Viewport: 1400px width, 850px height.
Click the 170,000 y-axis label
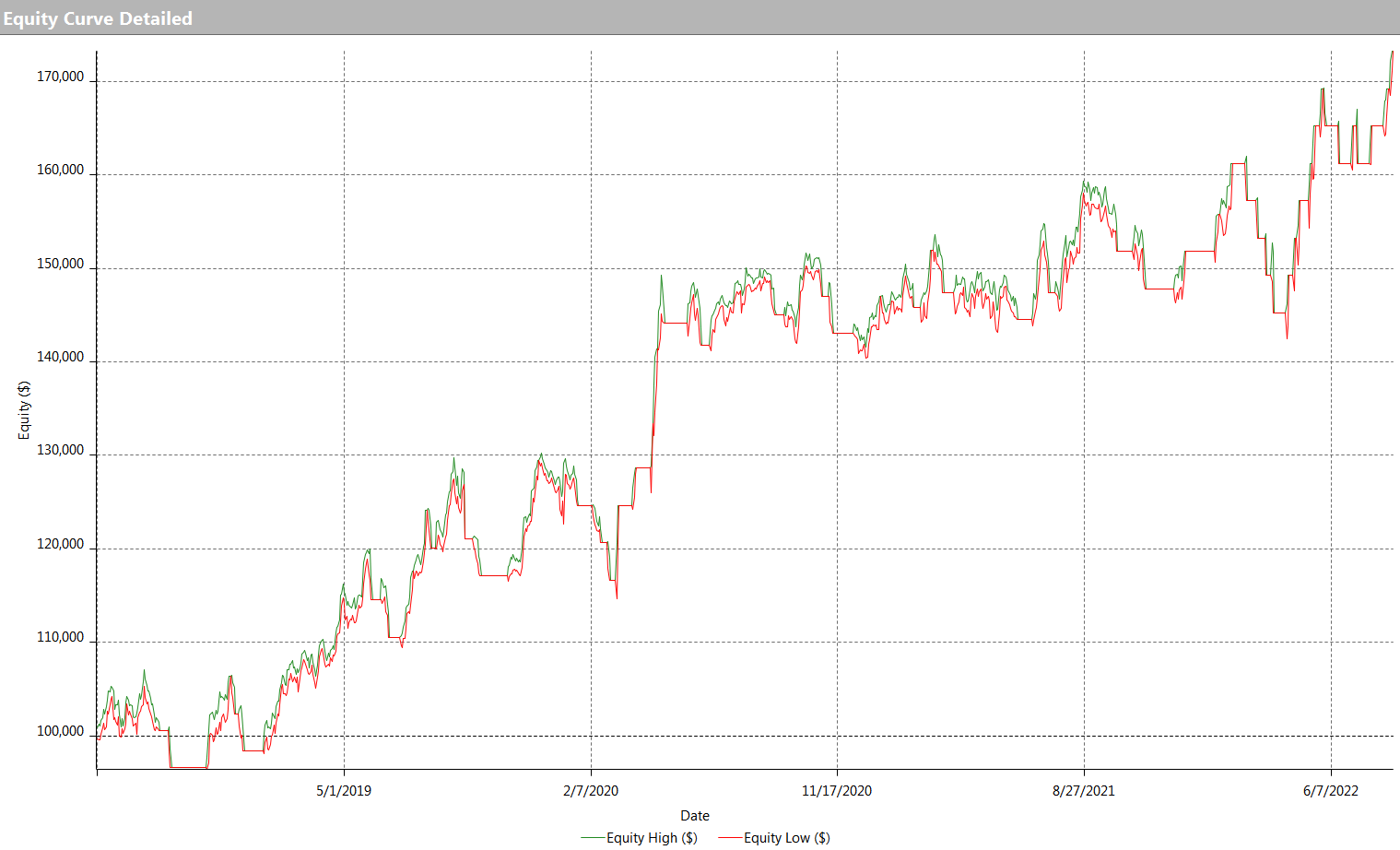pyautogui.click(x=60, y=77)
